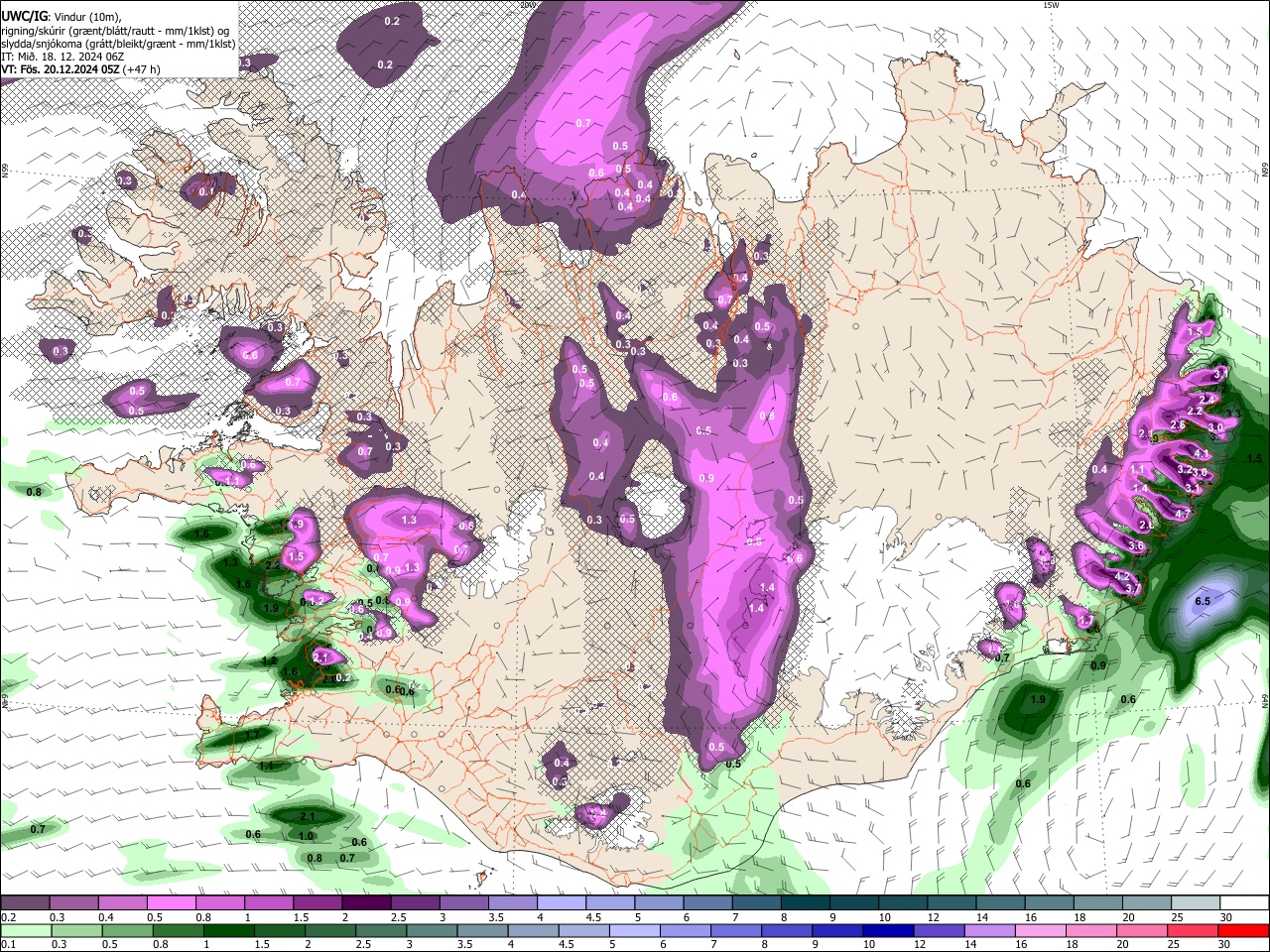Click the '3.6' value on the east coast
Image resolution: width=1270 pixels, height=952 pixels.
click(1136, 545)
